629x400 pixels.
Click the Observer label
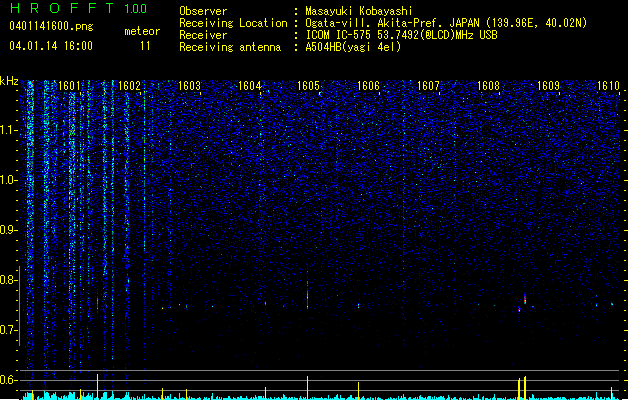203,11
